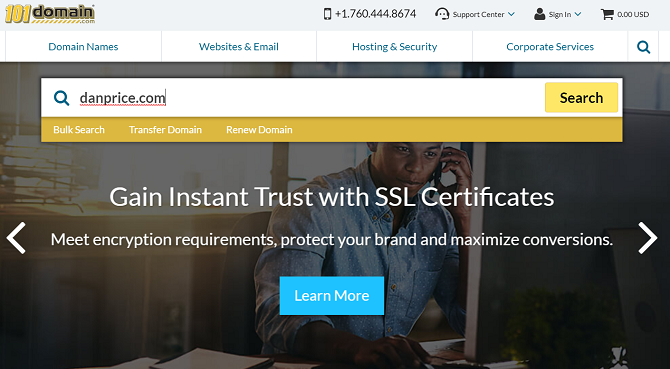Open the Domain Names menu
The width and height of the screenshot is (670, 369).
point(83,47)
